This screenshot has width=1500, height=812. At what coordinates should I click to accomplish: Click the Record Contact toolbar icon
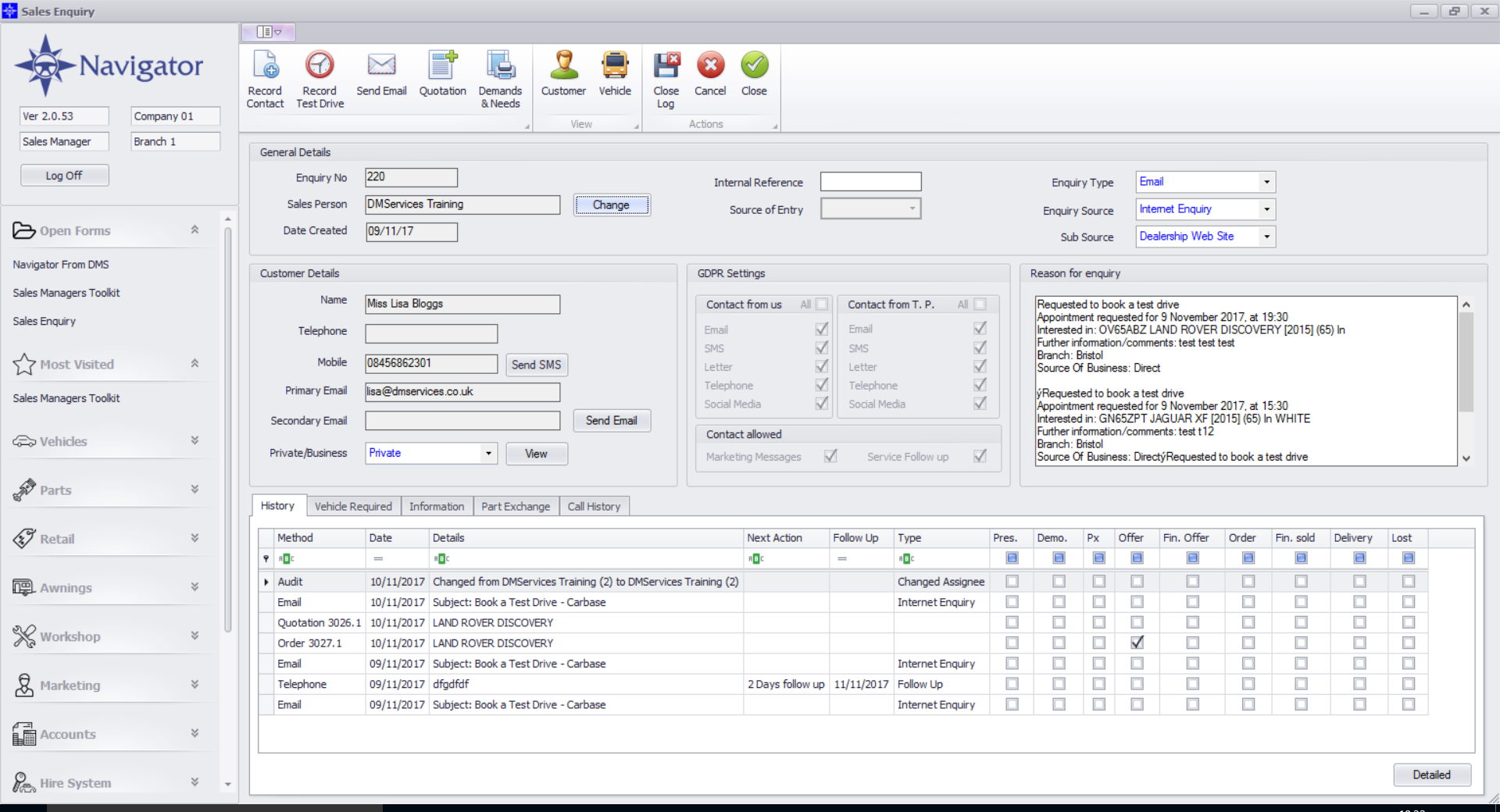pyautogui.click(x=266, y=66)
